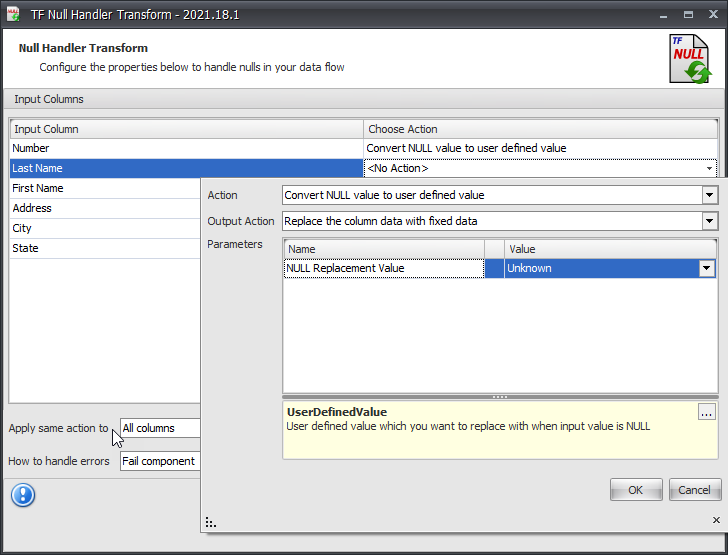Click Cancel to discard changes

pyautogui.click(x=694, y=490)
